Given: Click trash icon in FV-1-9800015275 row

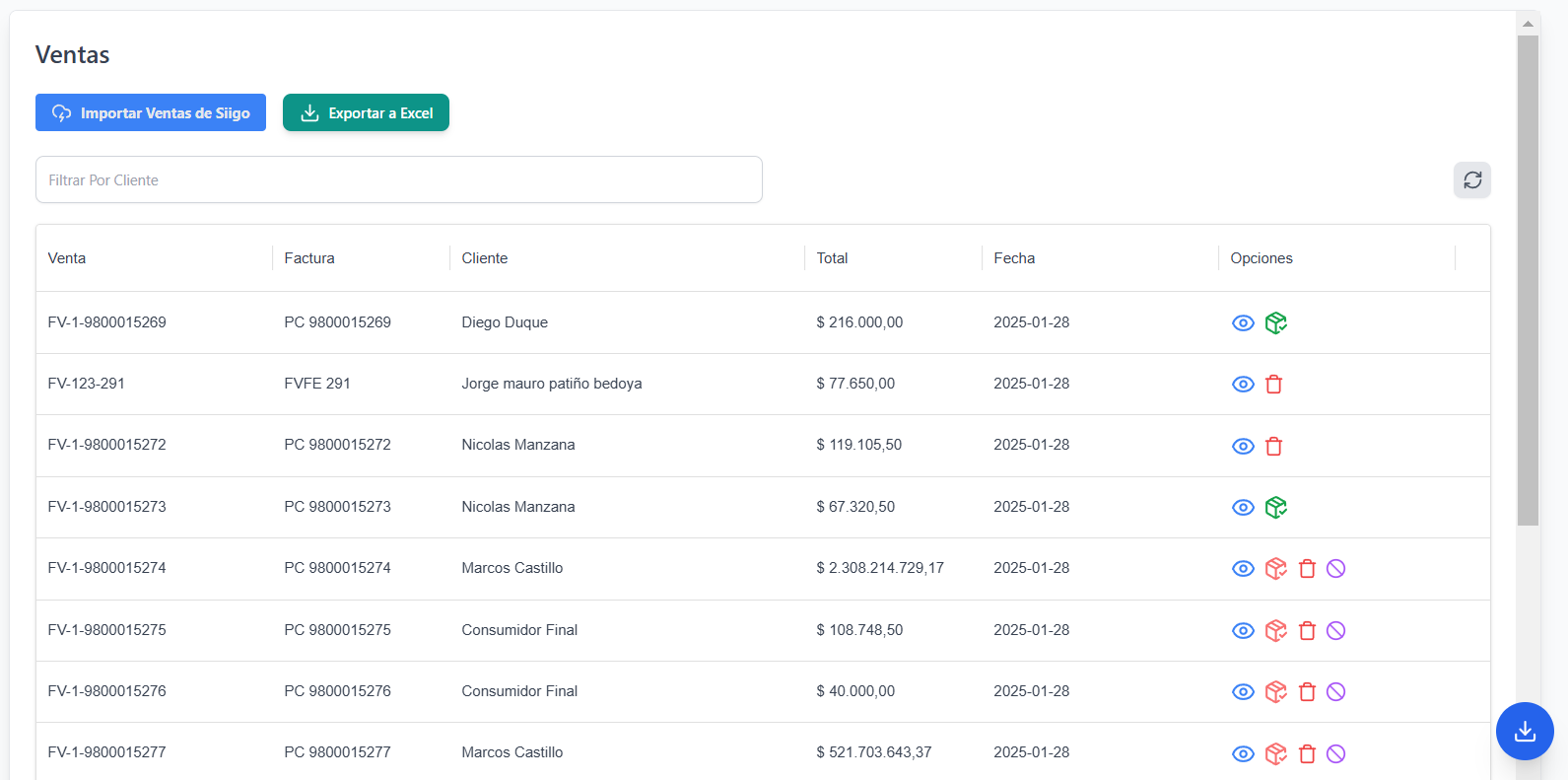Looking at the screenshot, I should click(1307, 631).
